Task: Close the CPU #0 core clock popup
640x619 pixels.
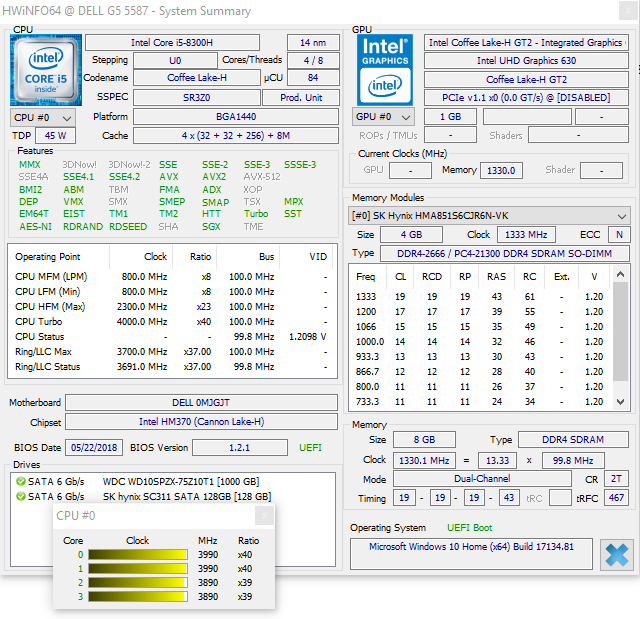Action: click(263, 516)
